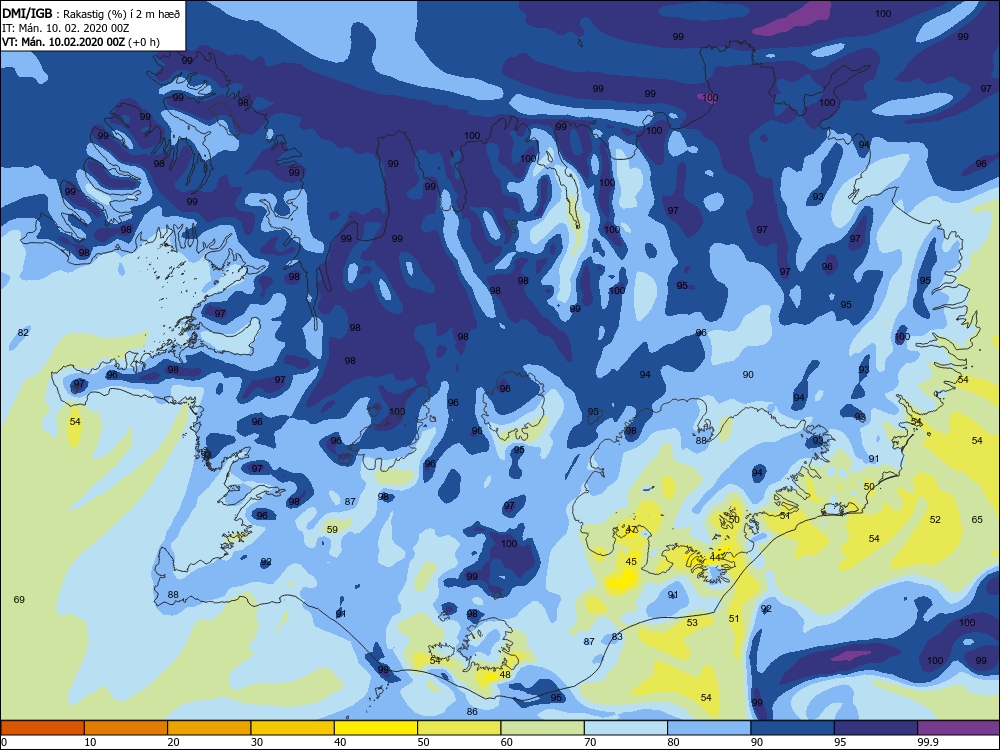This screenshot has width=1000, height=750.
Task: Click the light blue 80–90 legend swatch
Action: 709,728
